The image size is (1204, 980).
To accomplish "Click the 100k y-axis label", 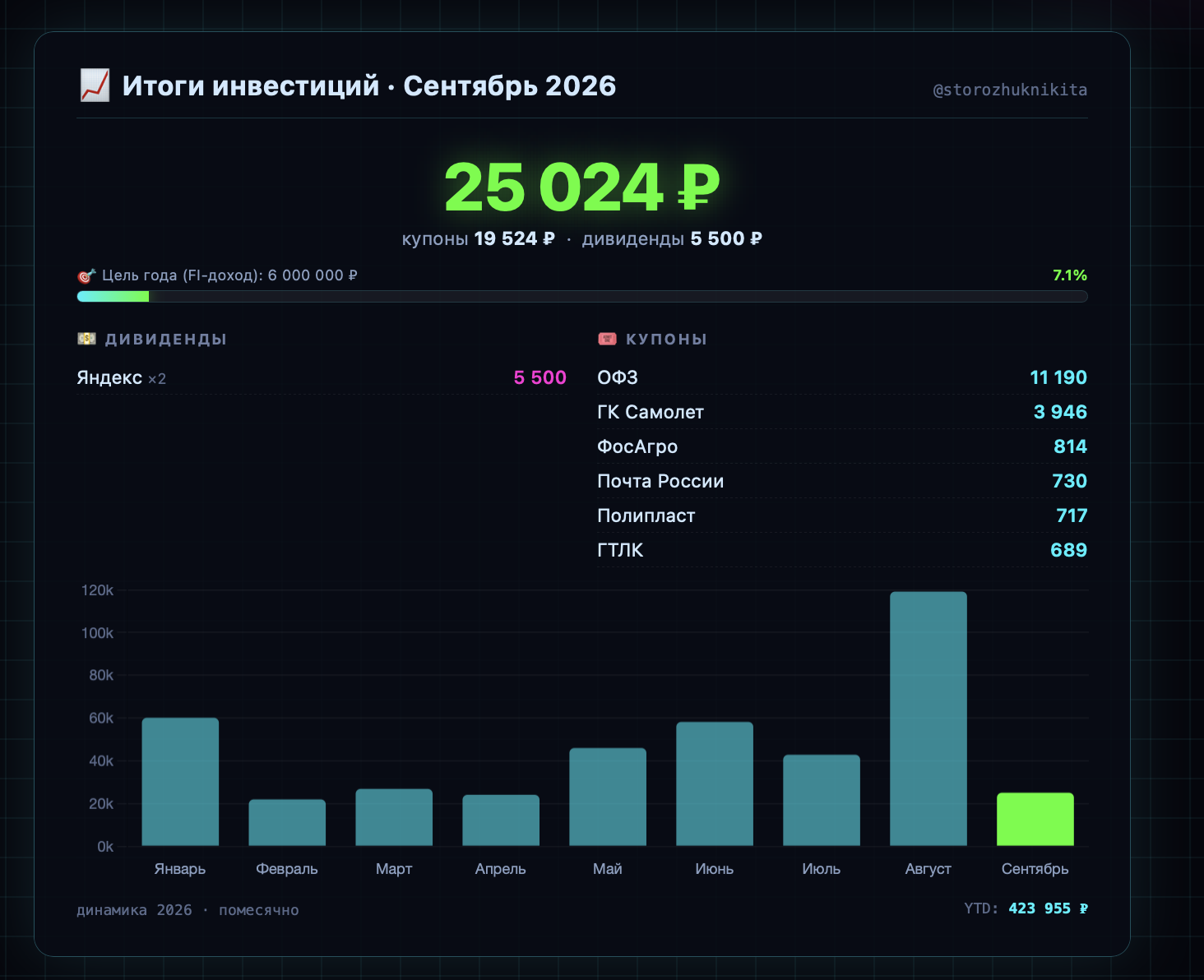I will point(97,633).
